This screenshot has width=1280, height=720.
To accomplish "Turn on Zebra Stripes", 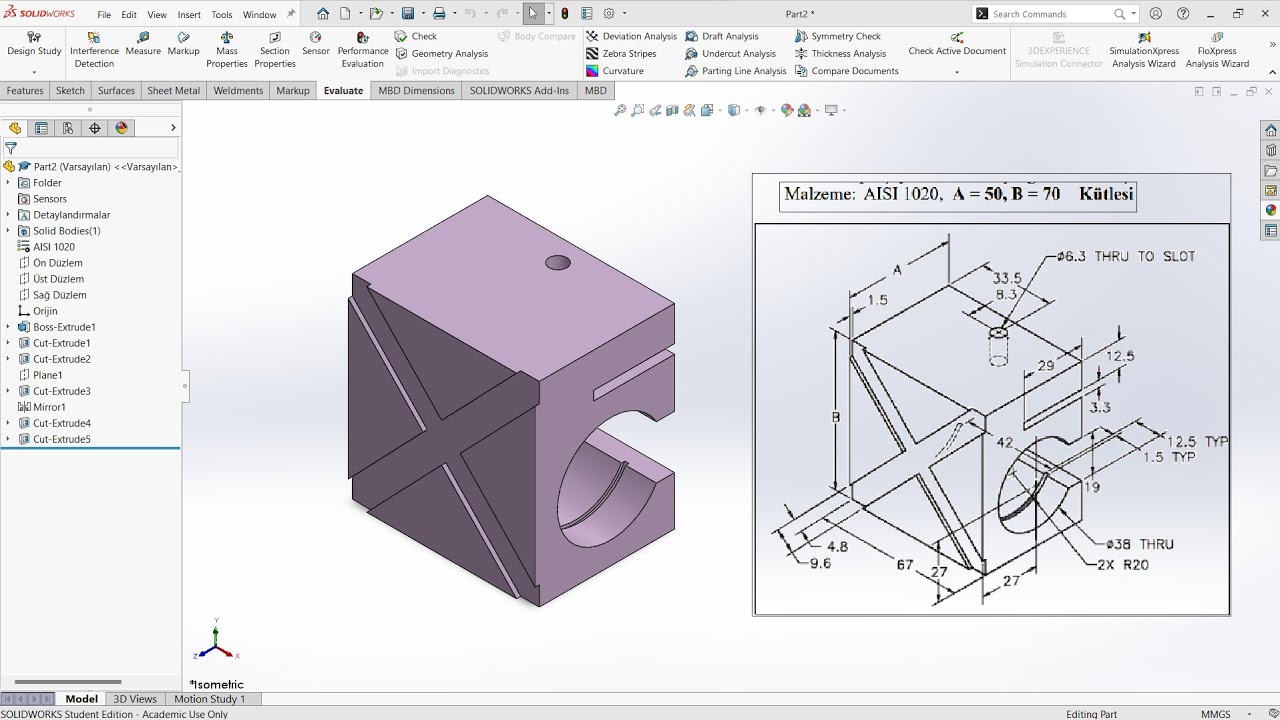I will click(x=621, y=54).
